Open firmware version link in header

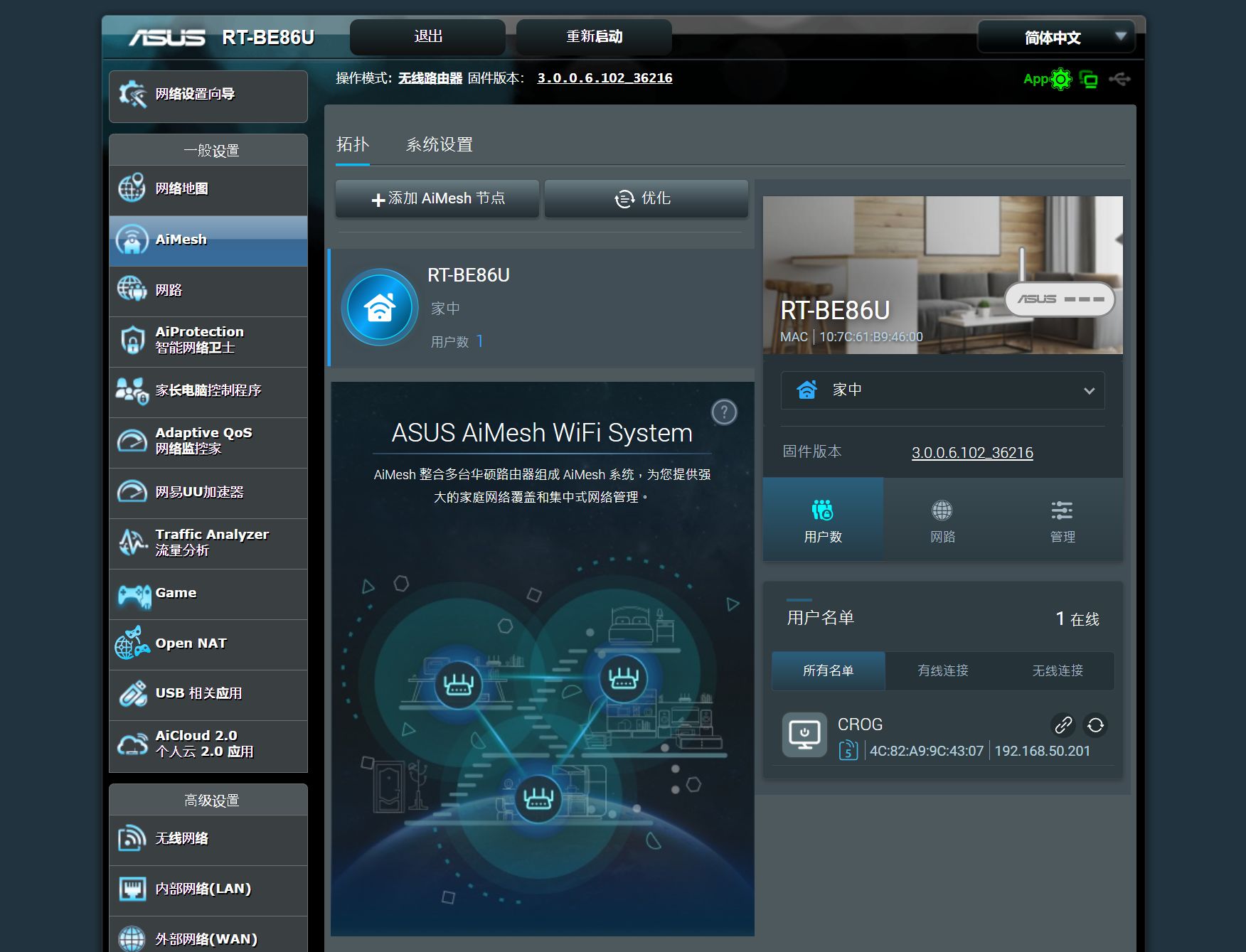[605, 78]
